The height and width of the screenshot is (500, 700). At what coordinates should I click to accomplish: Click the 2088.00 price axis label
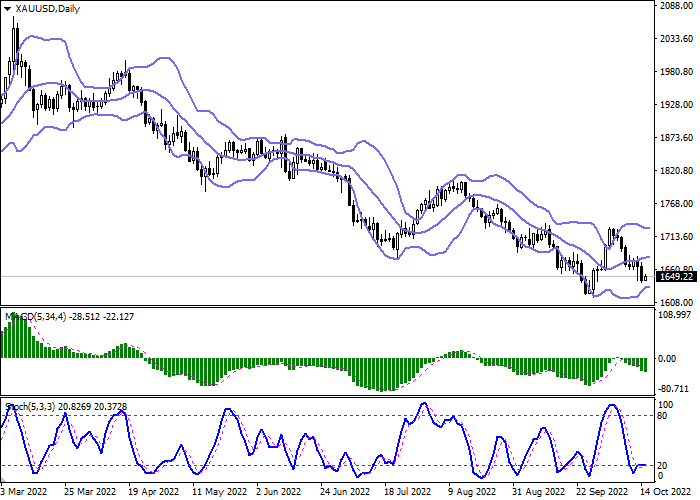[x=676, y=6]
